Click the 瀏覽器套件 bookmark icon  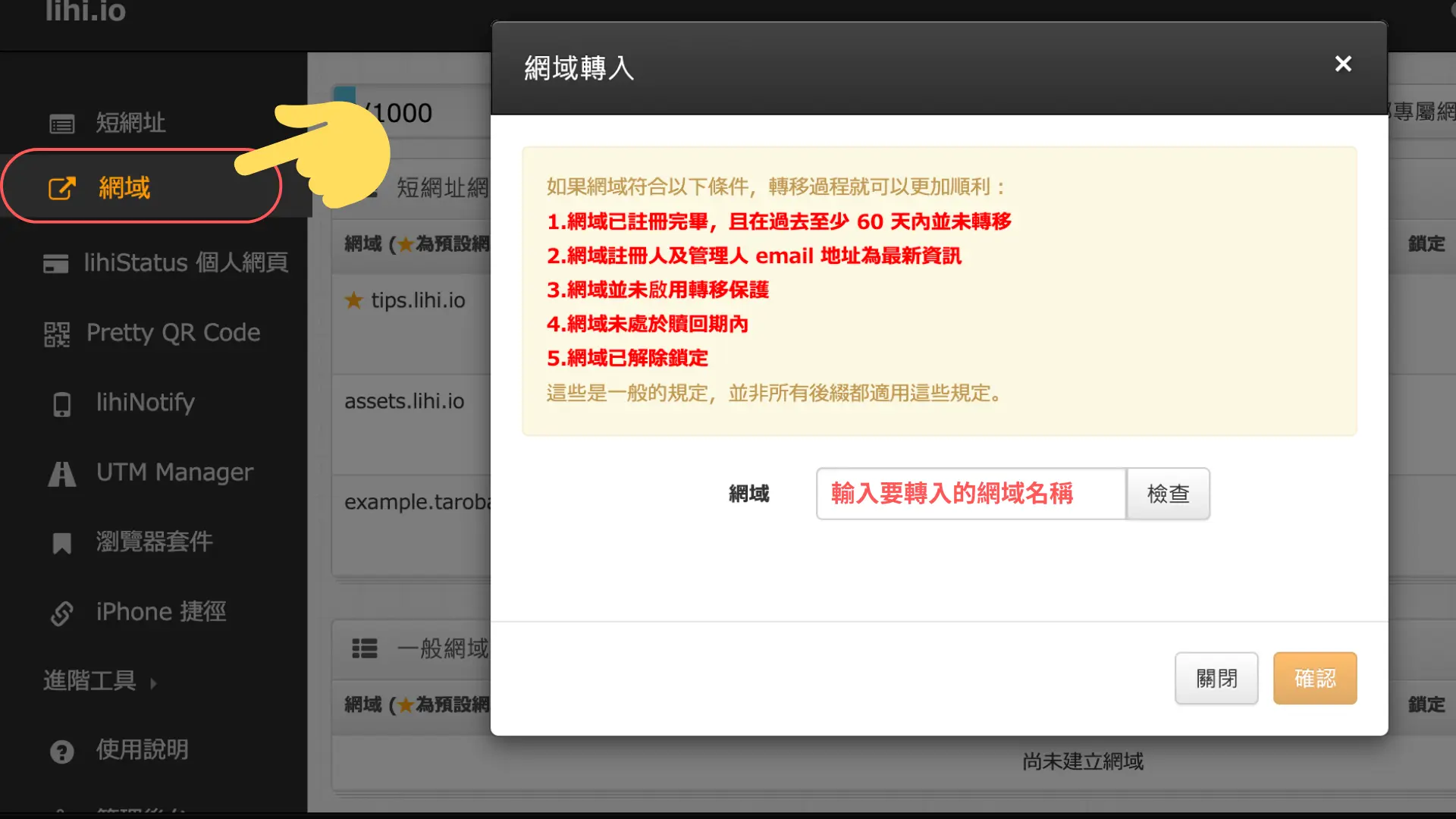tap(61, 543)
